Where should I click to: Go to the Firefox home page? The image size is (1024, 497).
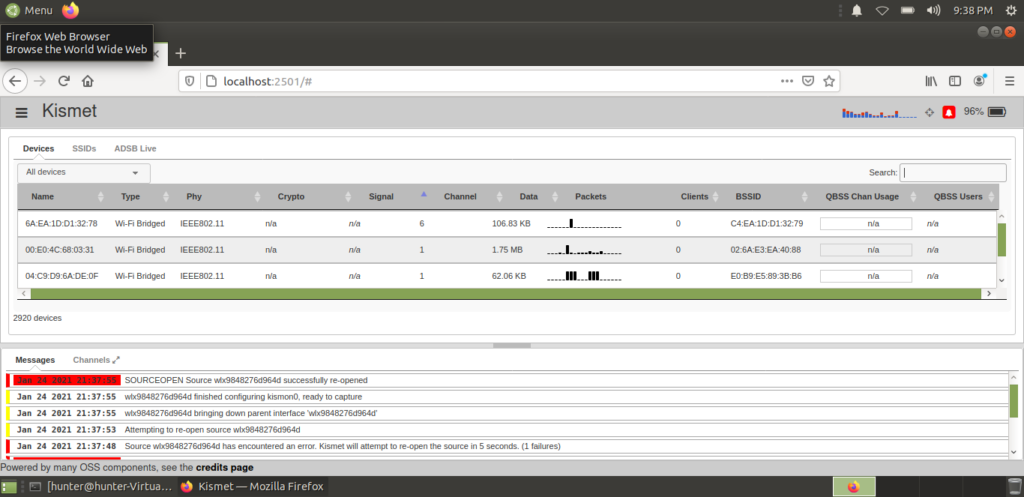pos(88,81)
